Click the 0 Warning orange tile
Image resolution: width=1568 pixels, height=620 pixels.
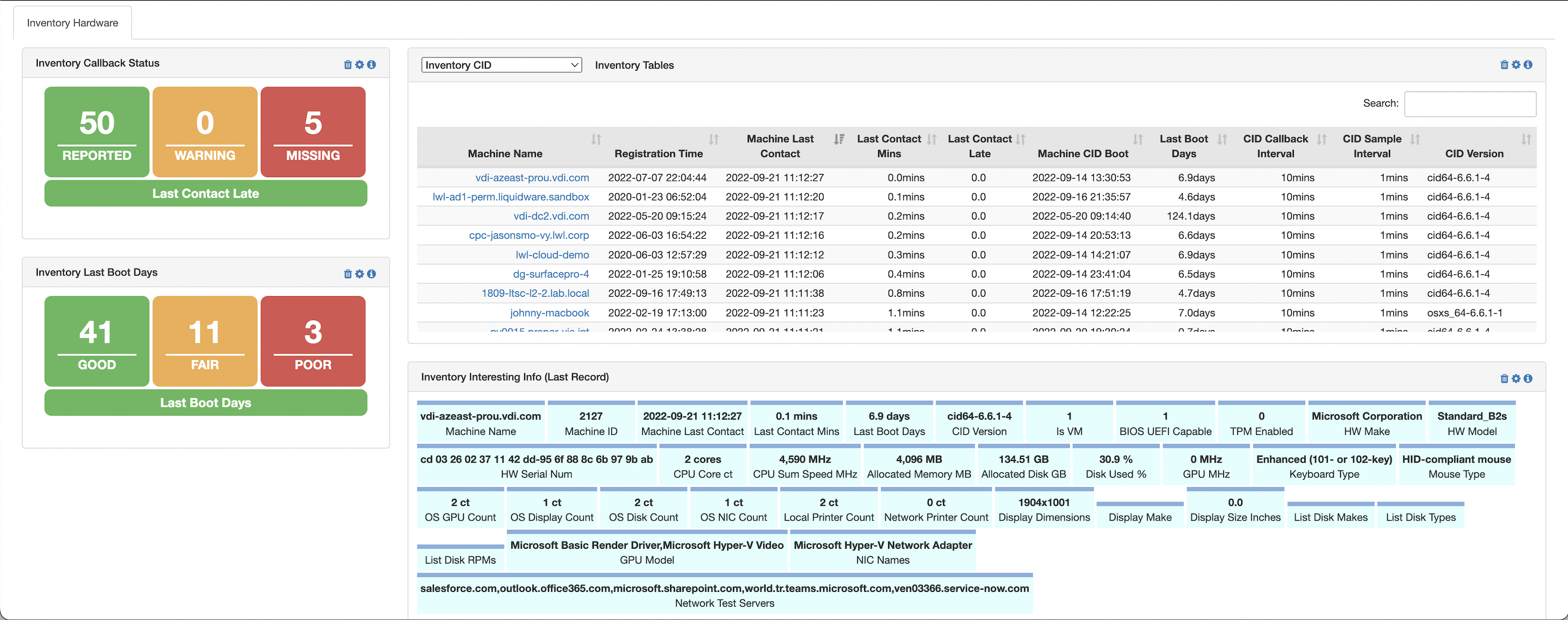point(205,131)
